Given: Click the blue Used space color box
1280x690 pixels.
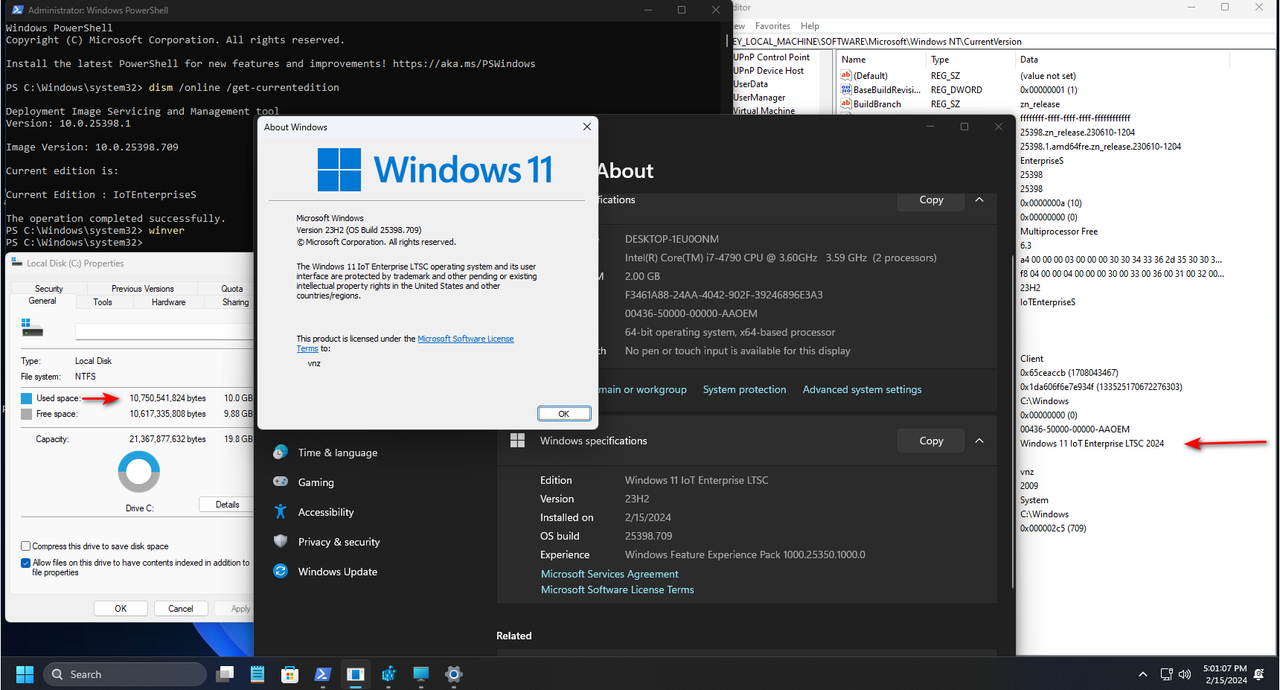Looking at the screenshot, I should pos(27,398).
